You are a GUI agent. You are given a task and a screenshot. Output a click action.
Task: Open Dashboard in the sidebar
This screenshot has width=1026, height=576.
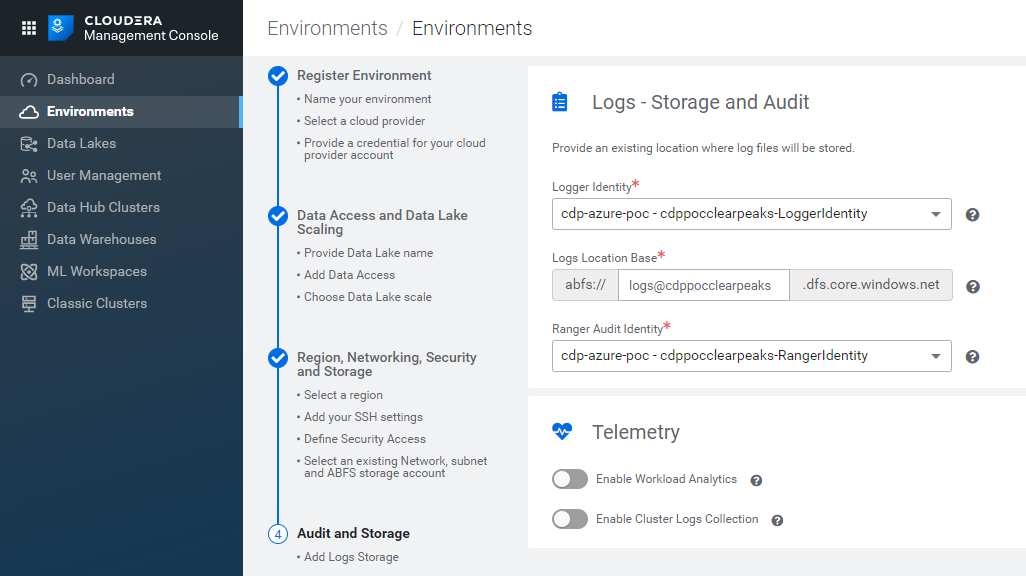point(121,80)
